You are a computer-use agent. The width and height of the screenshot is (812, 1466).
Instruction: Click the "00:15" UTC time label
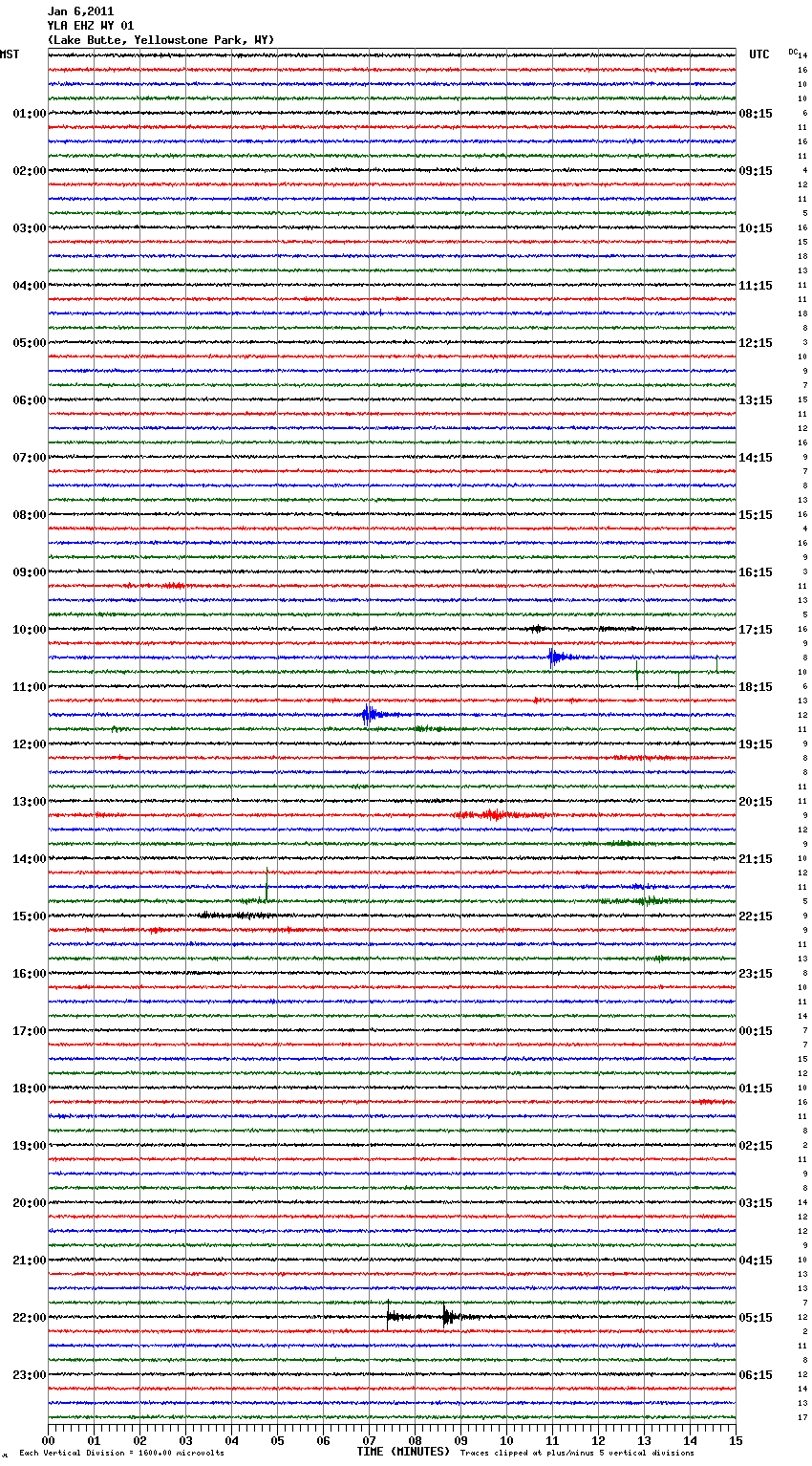[x=756, y=1031]
